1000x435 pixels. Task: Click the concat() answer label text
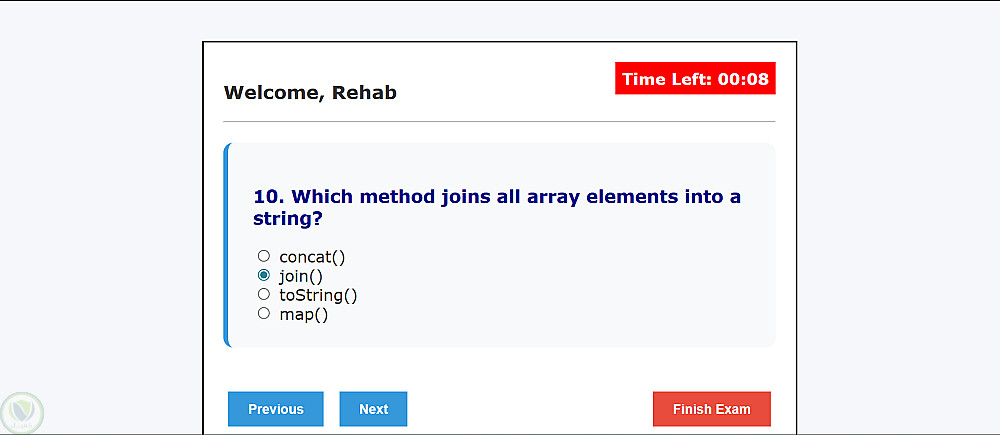click(x=312, y=257)
